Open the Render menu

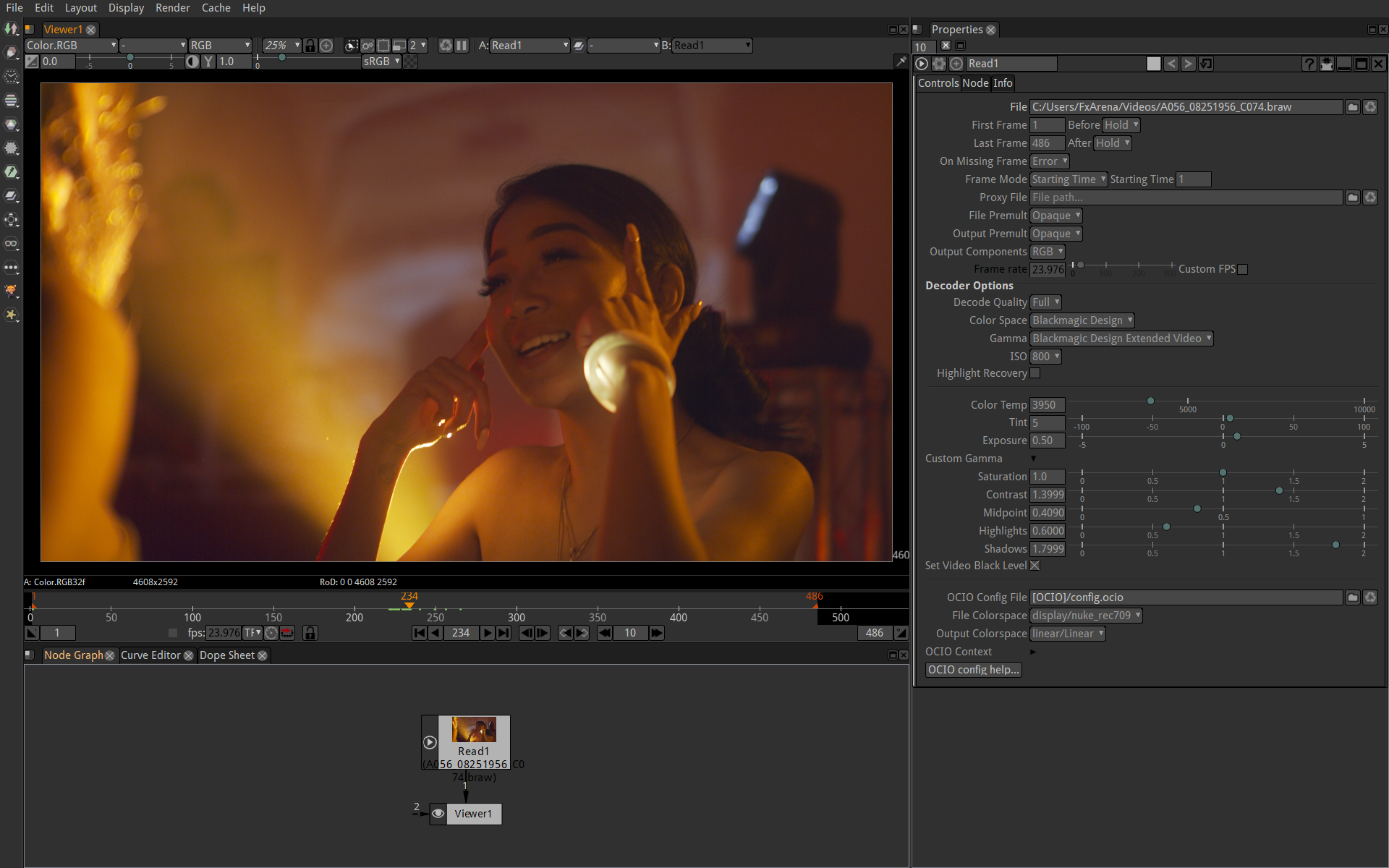click(172, 8)
